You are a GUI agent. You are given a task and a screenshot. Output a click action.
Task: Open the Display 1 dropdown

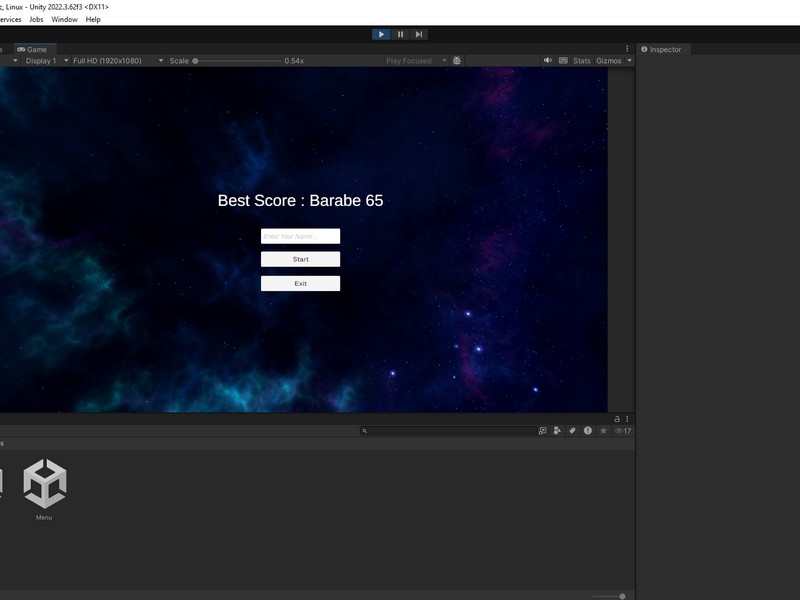point(45,61)
